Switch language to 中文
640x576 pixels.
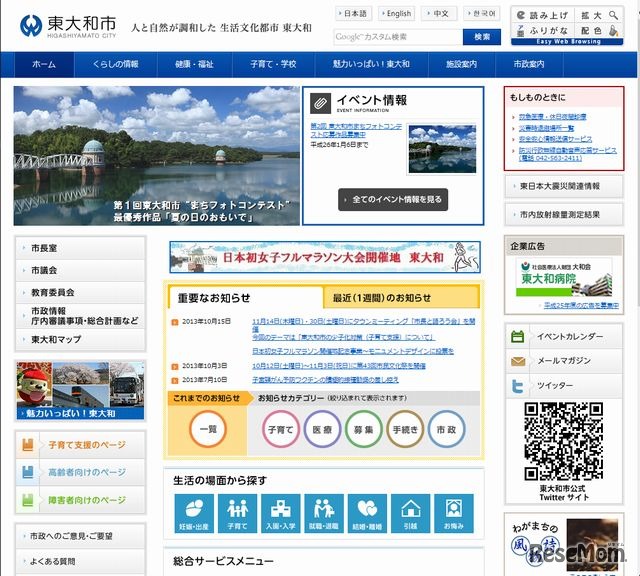439,13
